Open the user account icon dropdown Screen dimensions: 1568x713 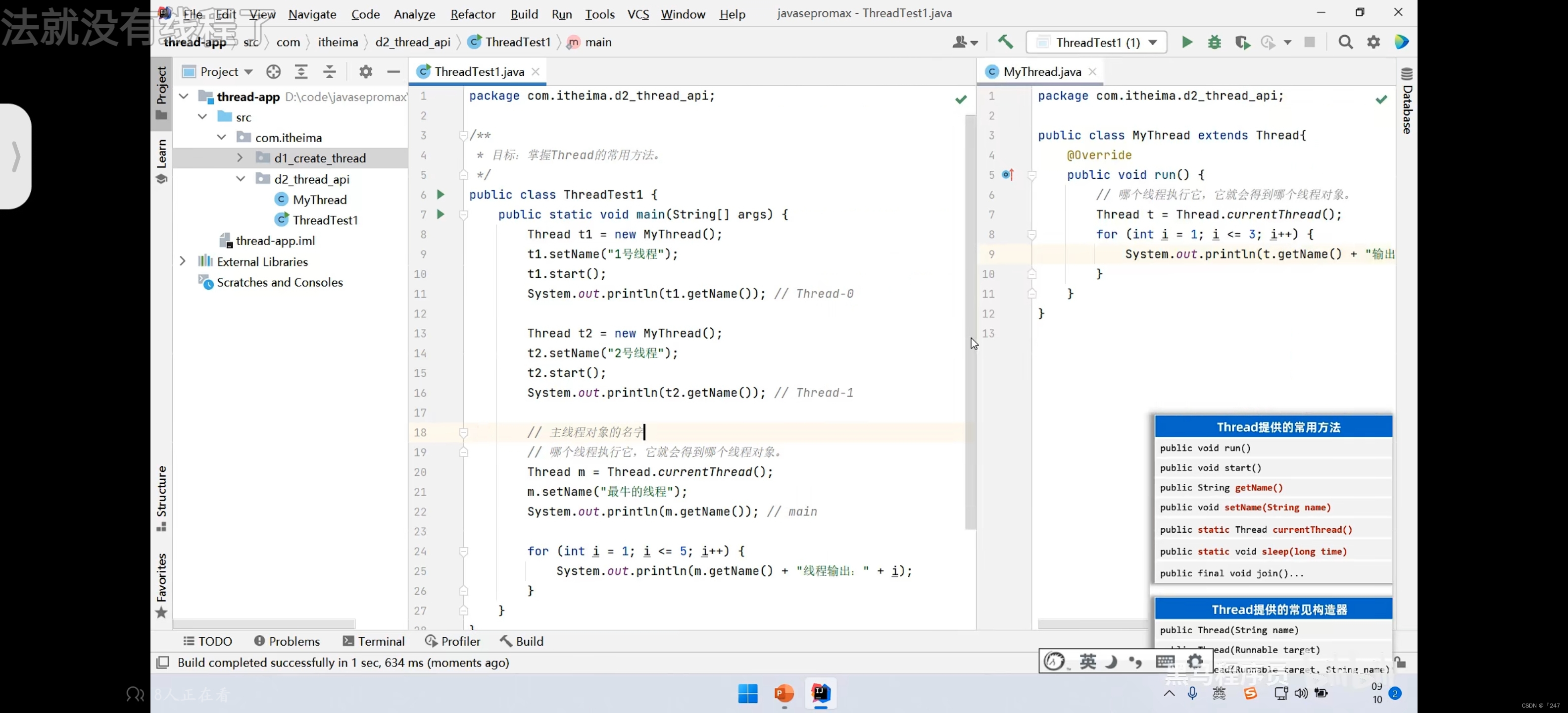click(x=965, y=42)
